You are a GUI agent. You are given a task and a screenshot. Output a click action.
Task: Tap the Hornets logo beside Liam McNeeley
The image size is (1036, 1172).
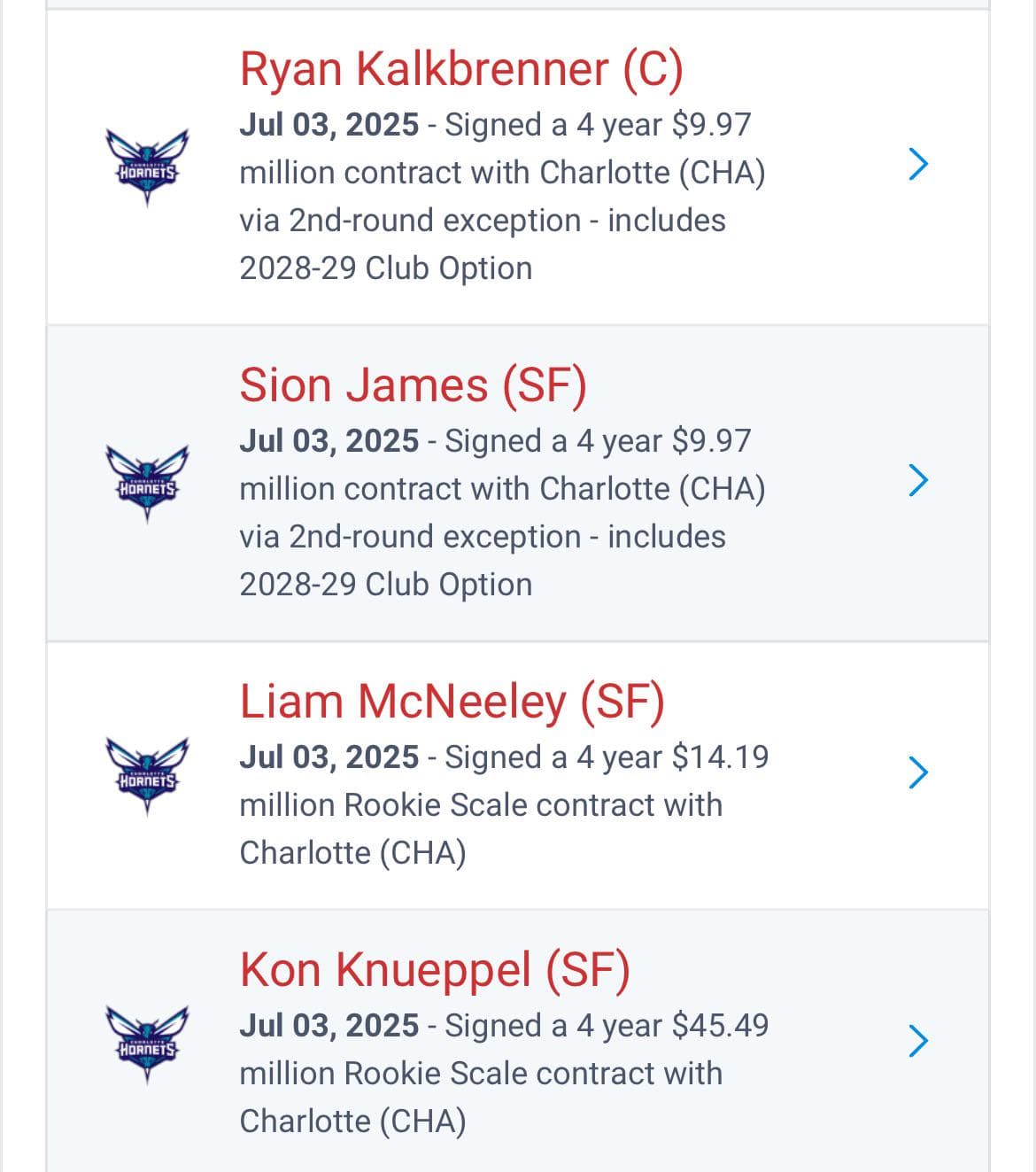click(x=147, y=776)
